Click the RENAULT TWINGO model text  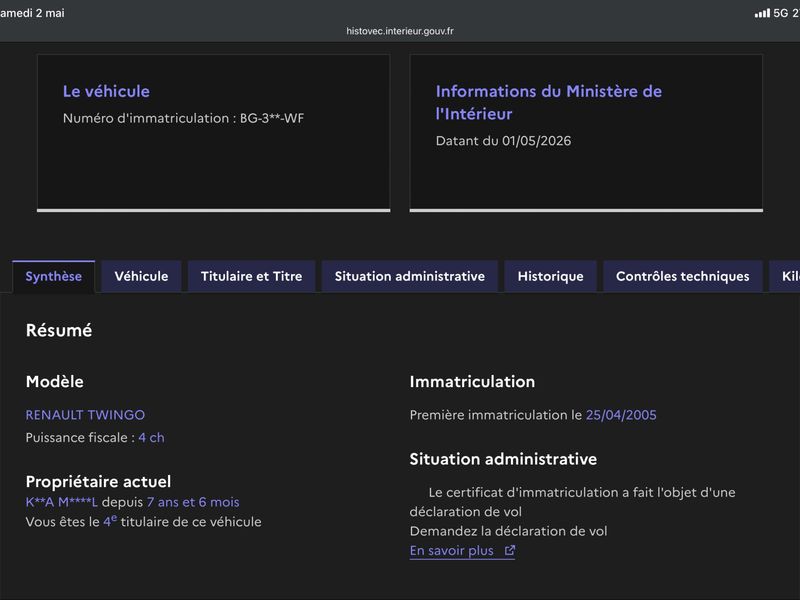point(85,415)
